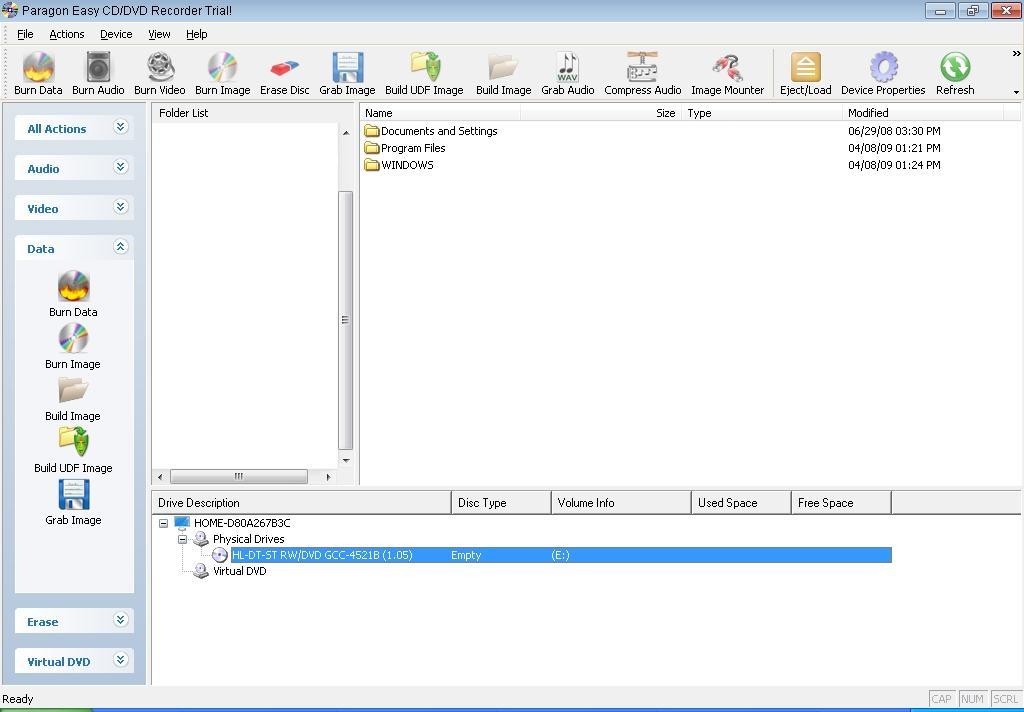This screenshot has width=1024, height=712.
Task: Click the Free Space column header
Action: click(x=841, y=503)
